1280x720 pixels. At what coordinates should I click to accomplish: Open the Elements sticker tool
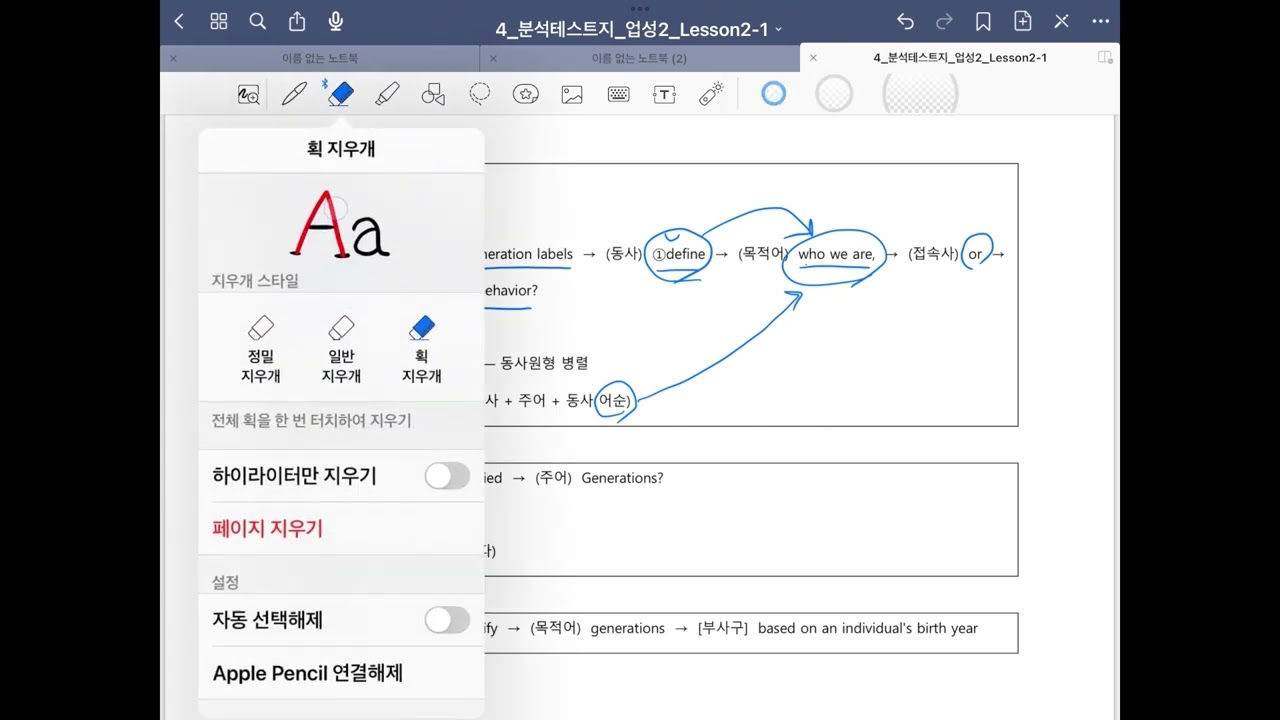pos(526,94)
